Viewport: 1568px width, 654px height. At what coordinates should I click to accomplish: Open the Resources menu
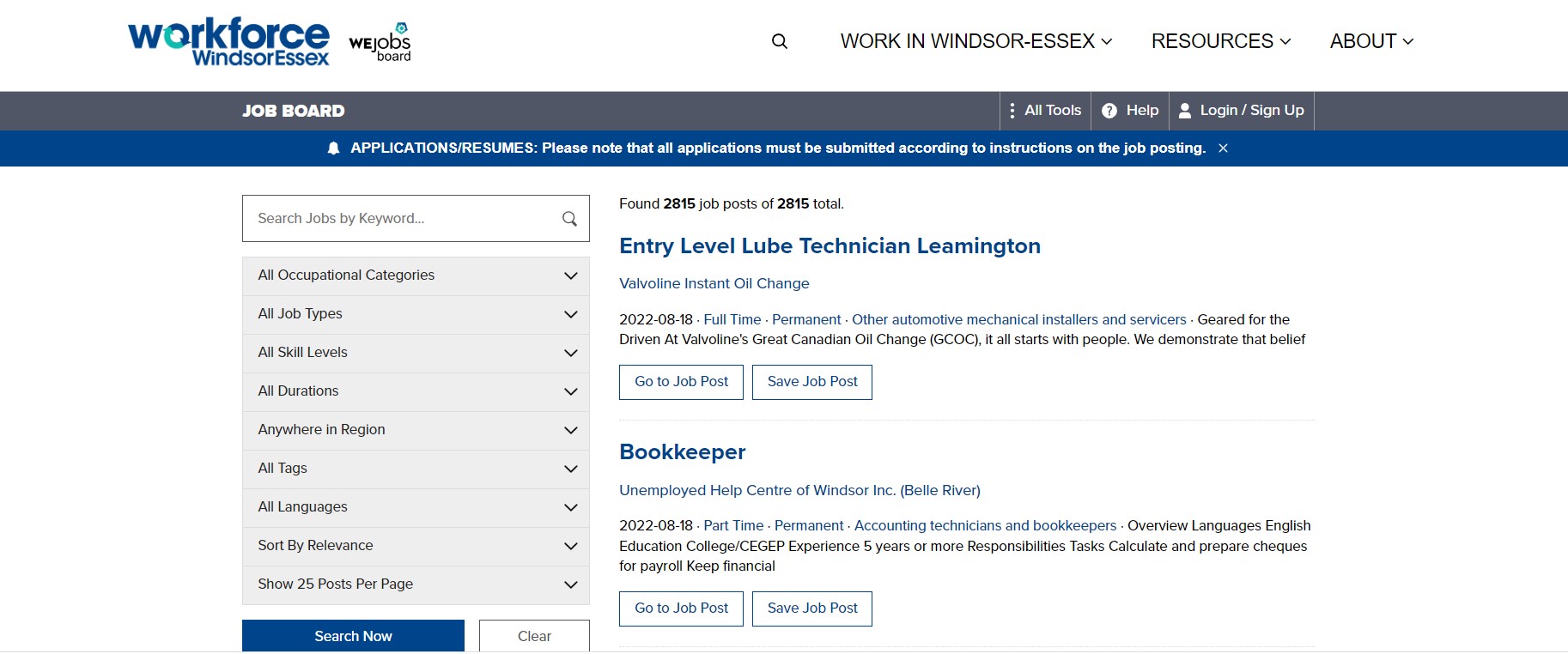(x=1221, y=41)
